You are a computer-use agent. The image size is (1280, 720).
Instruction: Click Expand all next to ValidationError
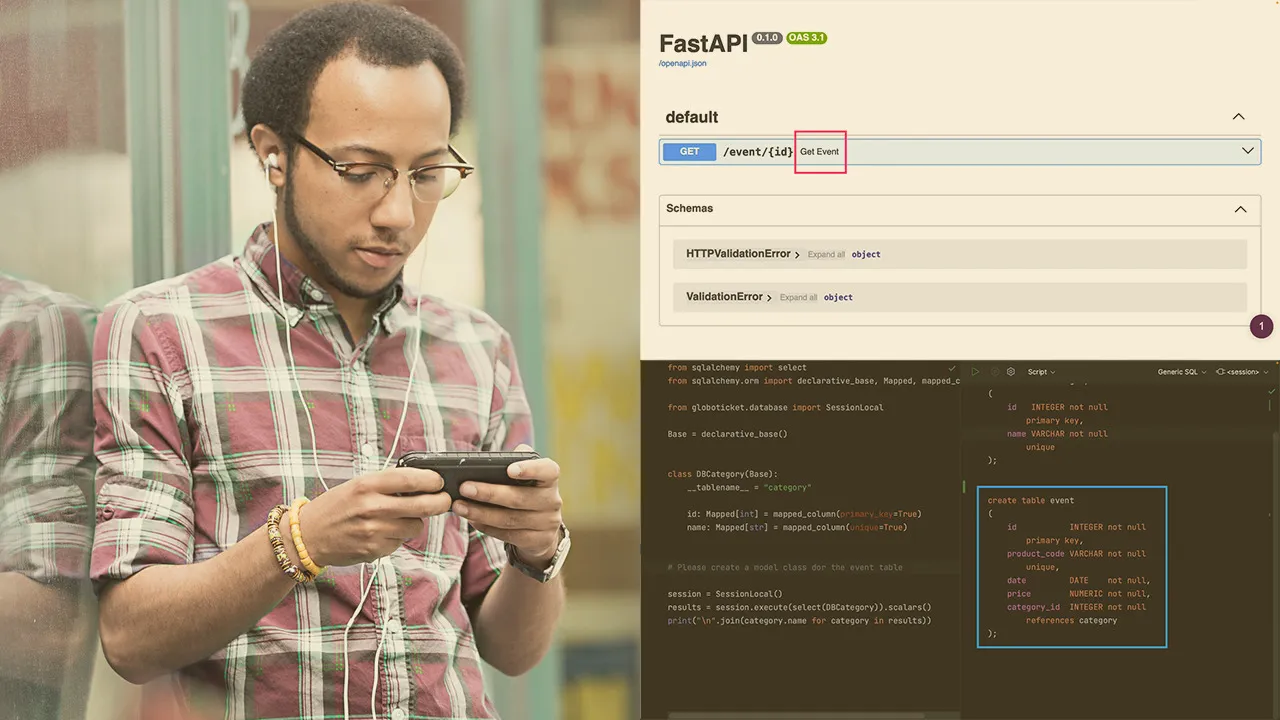tap(798, 298)
